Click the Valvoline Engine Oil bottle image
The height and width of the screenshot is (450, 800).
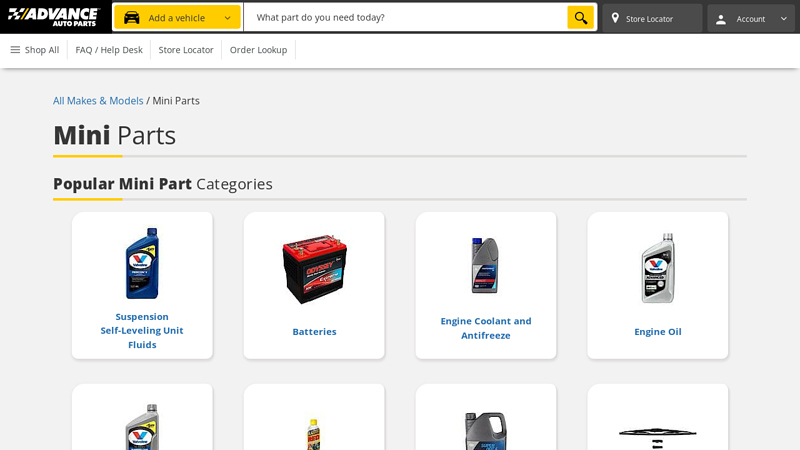658,268
